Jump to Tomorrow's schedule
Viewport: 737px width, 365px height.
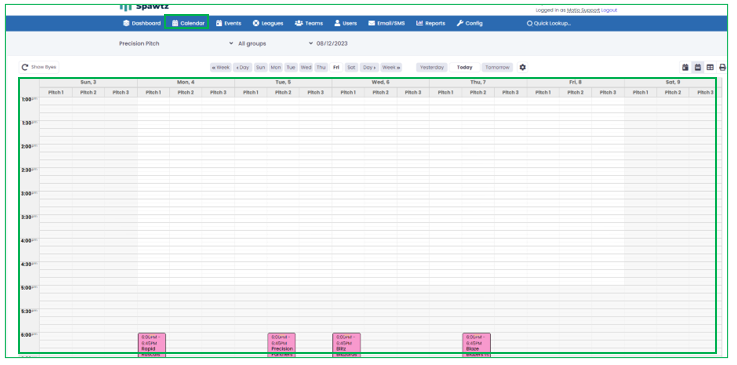(x=497, y=67)
